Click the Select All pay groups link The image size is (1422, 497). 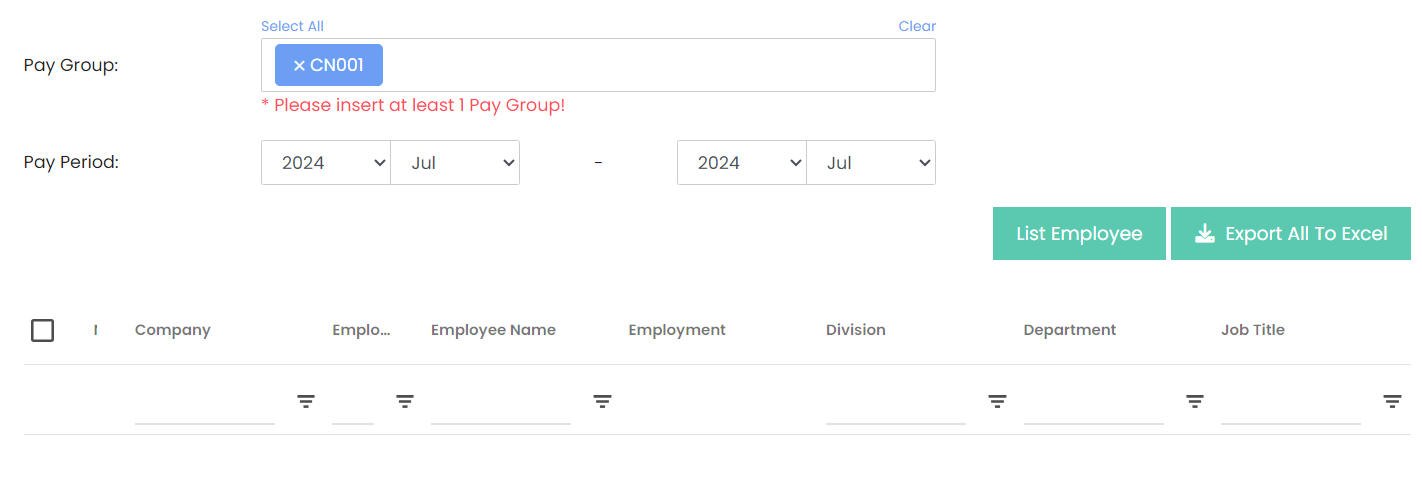click(x=292, y=26)
